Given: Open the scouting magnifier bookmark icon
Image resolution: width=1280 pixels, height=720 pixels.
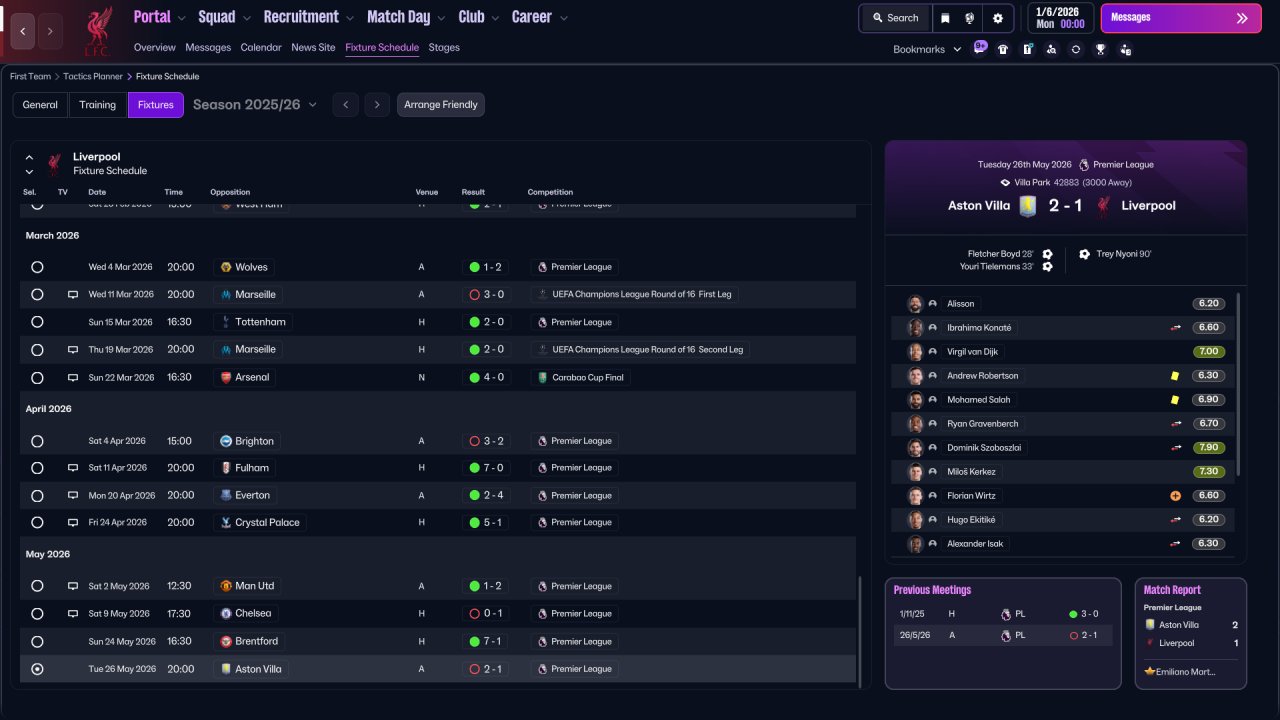Looking at the screenshot, I should pos(1052,49).
